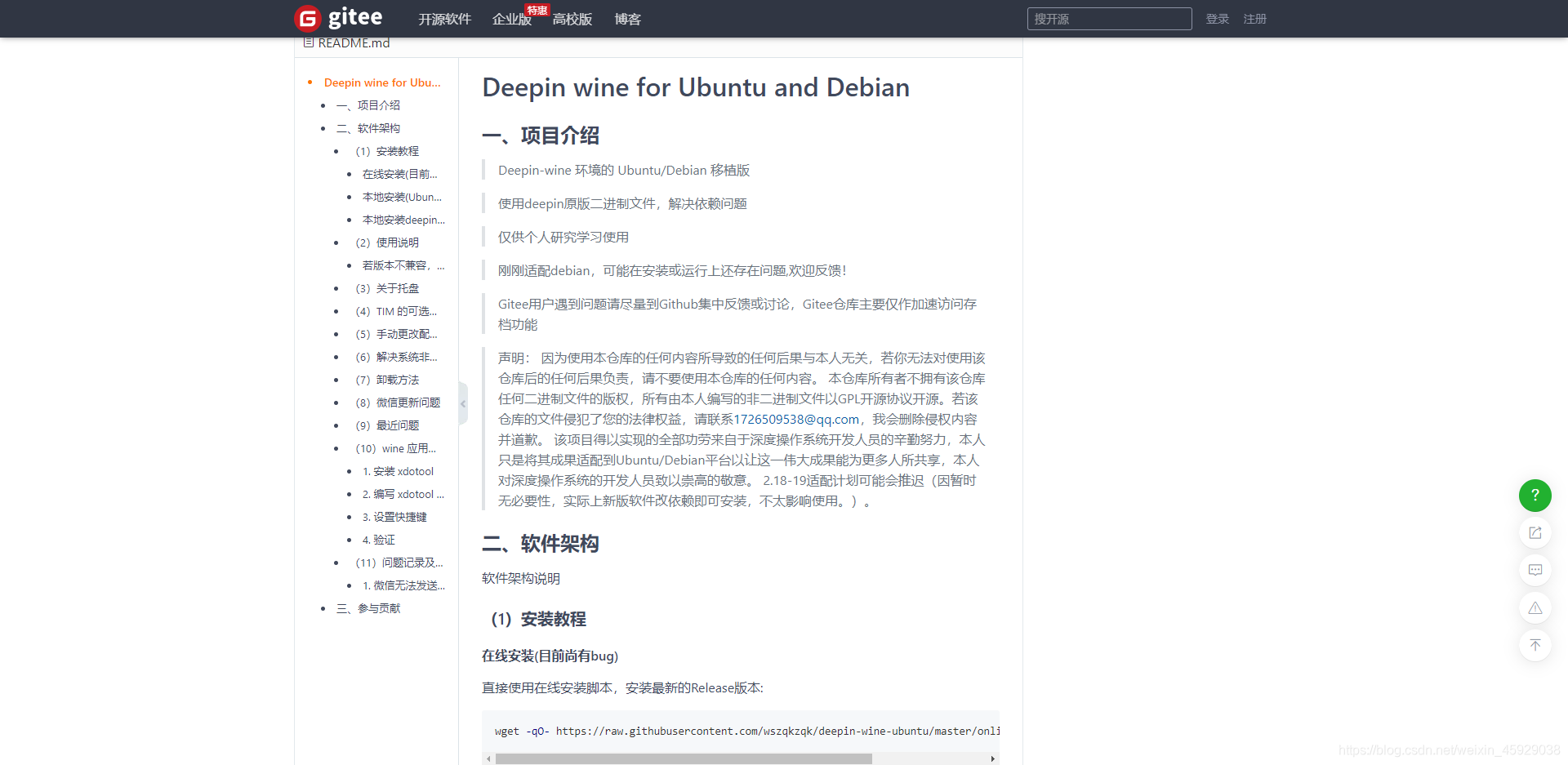The height and width of the screenshot is (765, 1568).
Task: Click the code block horizontal scrollbar thumb
Action: 684,758
